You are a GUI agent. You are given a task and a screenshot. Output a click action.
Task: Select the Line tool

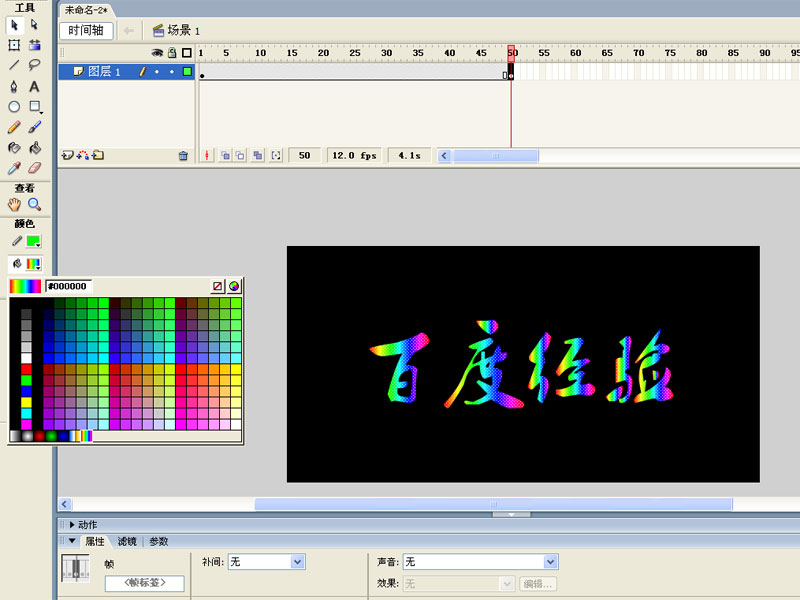point(14,65)
